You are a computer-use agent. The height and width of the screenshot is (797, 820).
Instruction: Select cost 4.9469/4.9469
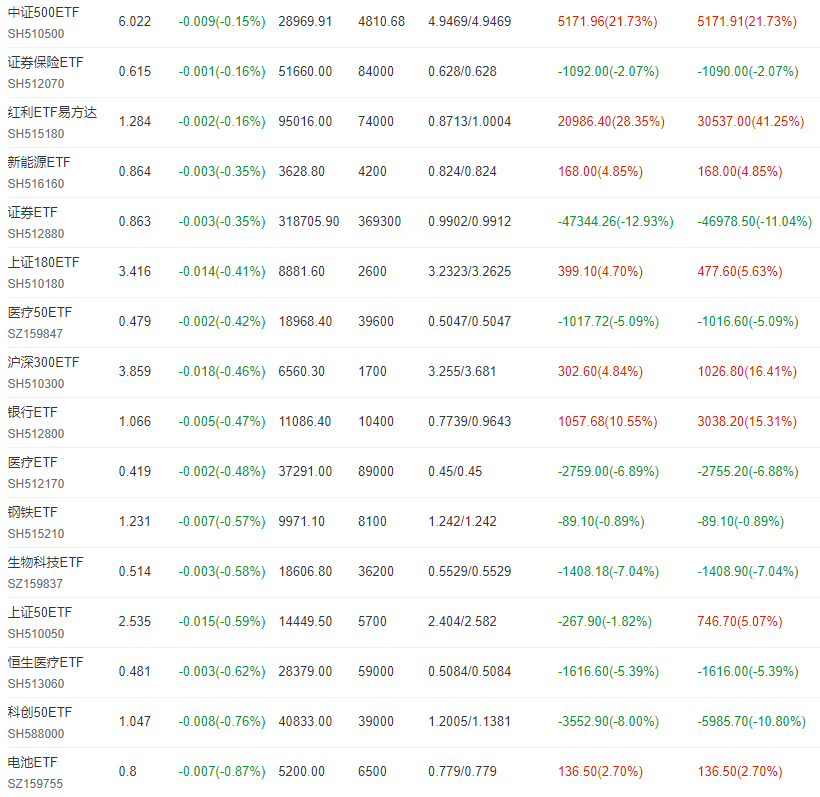click(470, 21)
